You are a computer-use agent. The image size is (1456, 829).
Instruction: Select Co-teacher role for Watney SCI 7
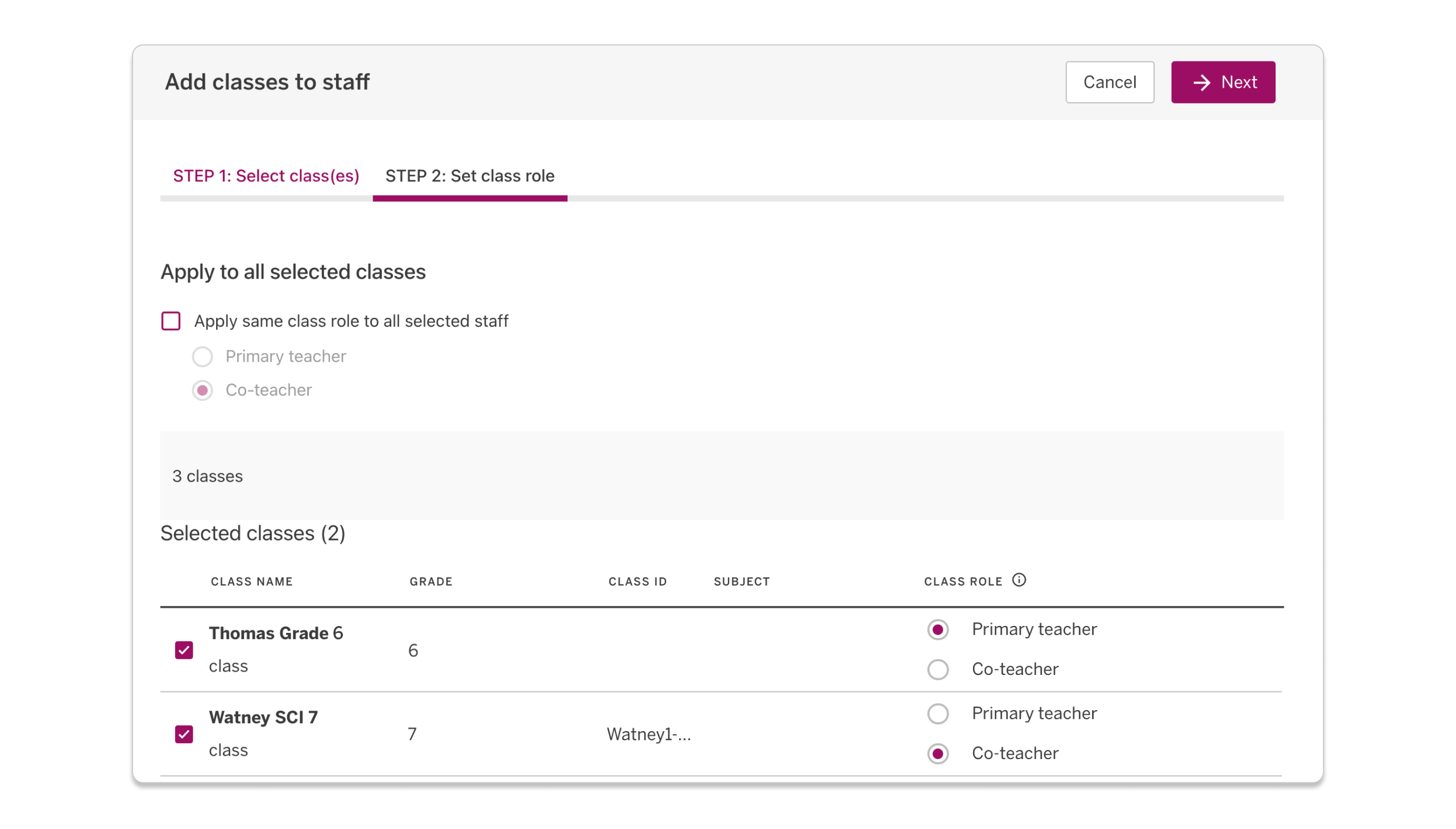tap(937, 753)
